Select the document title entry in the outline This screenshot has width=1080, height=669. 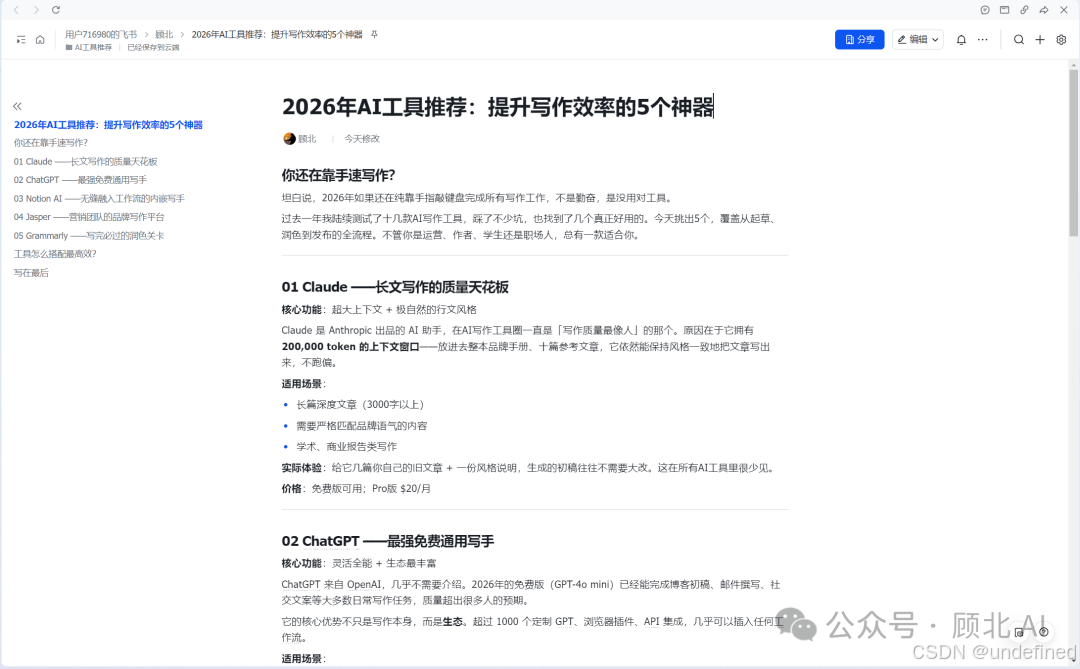pyautogui.click(x=108, y=125)
